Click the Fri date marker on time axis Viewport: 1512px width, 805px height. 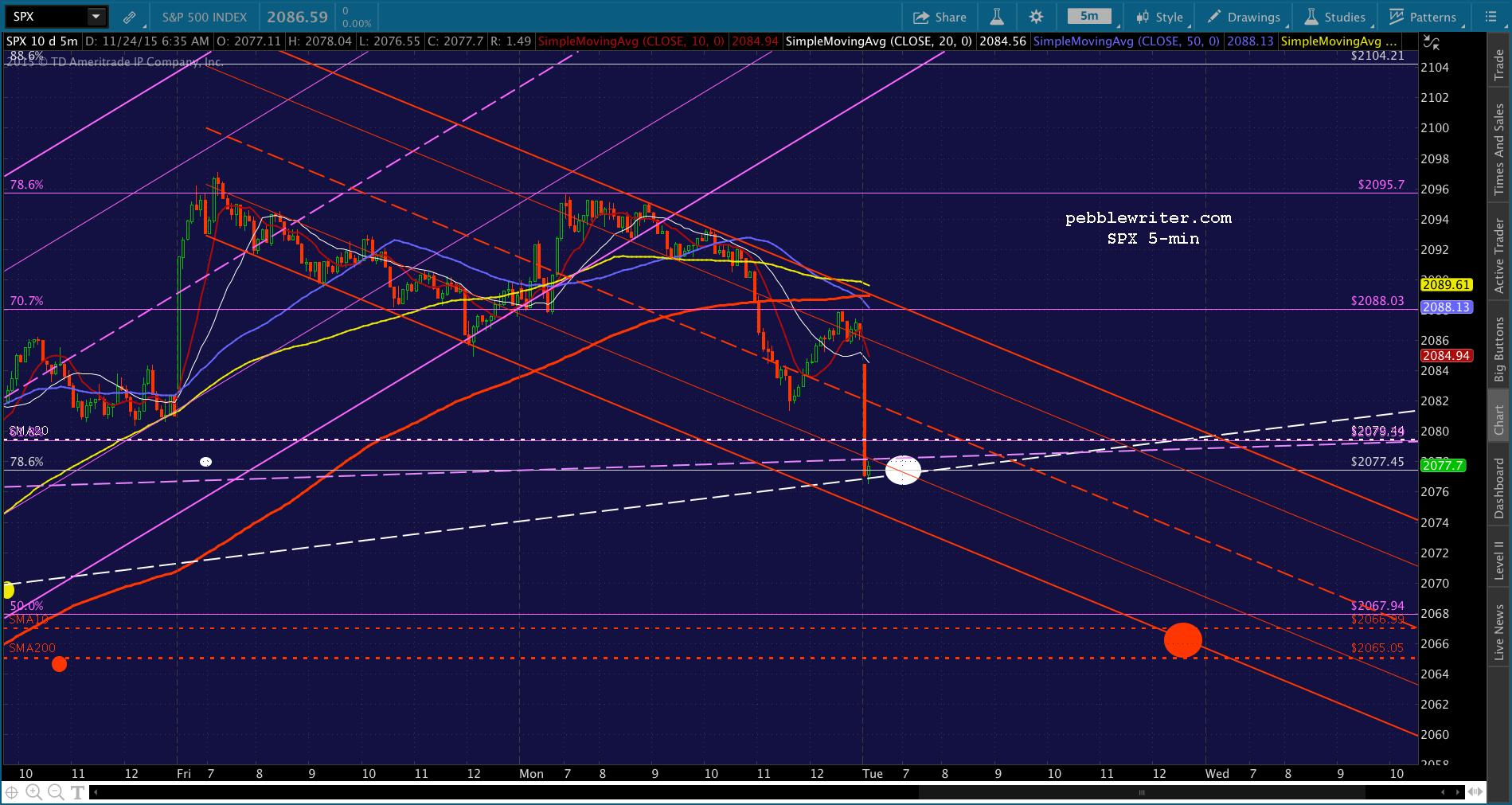(184, 774)
